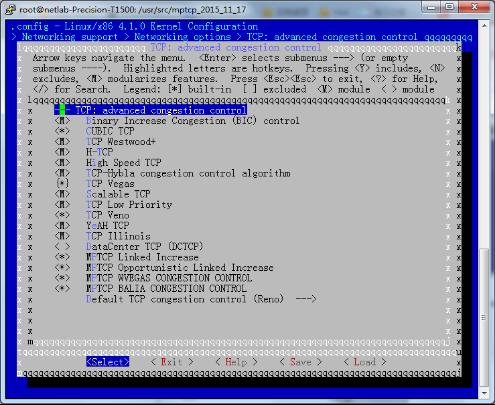Toggle the empty DataCenter TCP (DCTCP) marker

pos(62,247)
